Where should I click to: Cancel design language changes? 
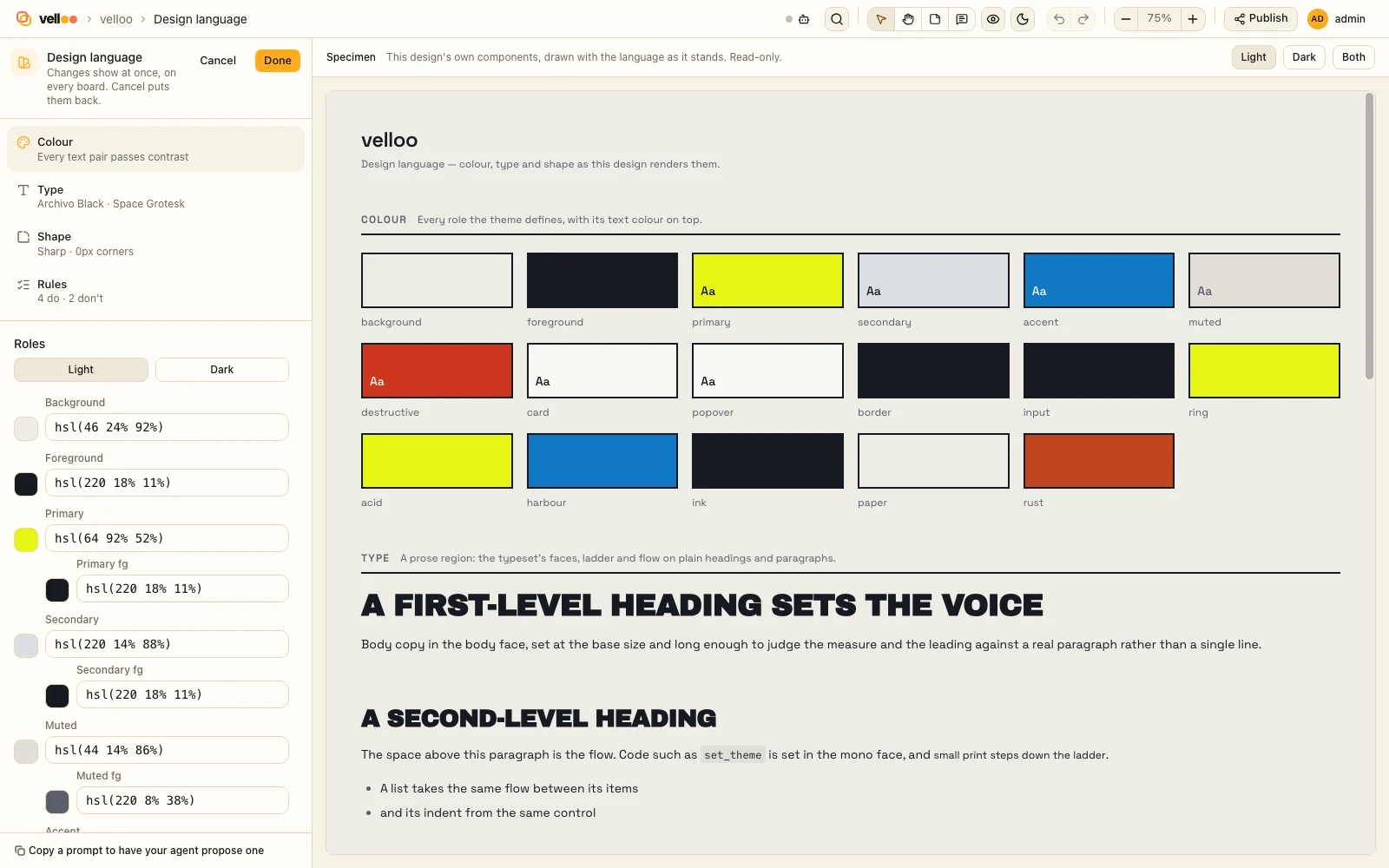click(x=218, y=61)
